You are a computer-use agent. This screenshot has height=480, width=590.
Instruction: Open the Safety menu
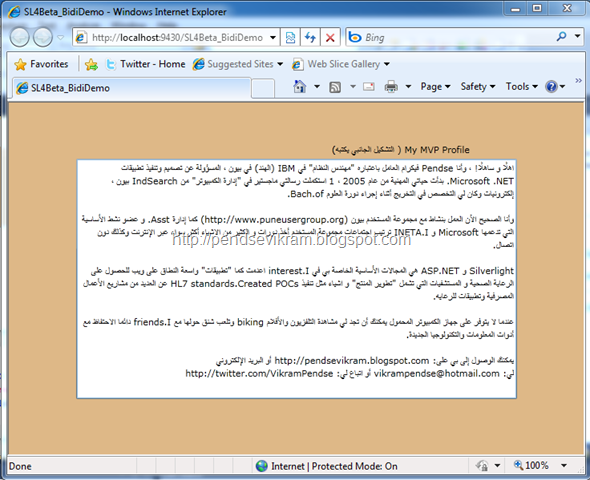coord(477,87)
